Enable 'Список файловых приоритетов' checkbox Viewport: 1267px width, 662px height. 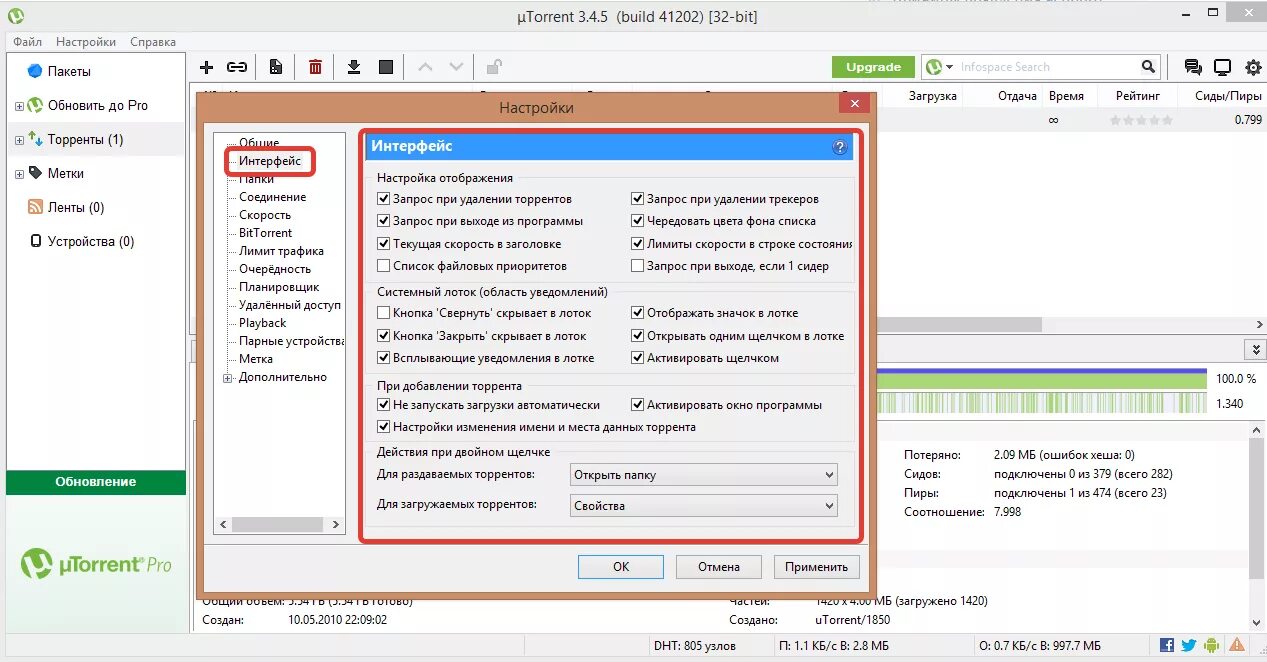point(384,266)
